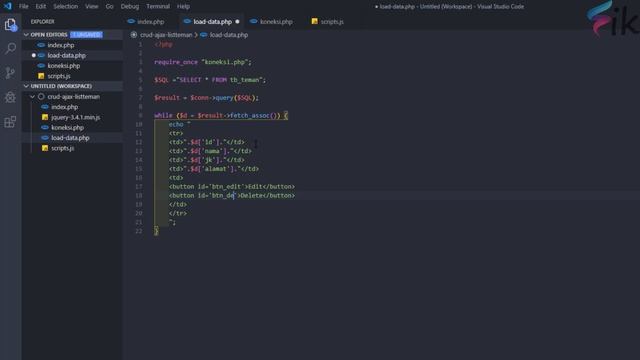Switch to the scripts.js editor tab

(332, 22)
